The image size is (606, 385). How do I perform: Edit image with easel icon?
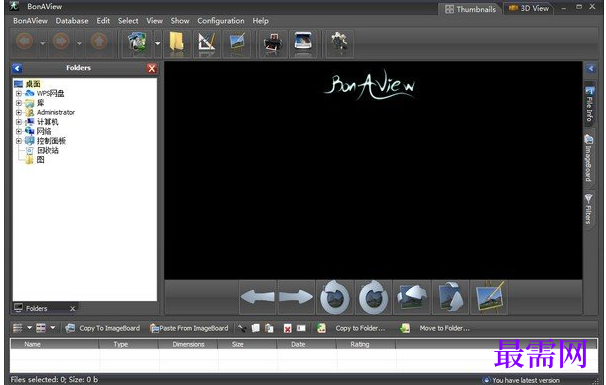[x=489, y=297]
